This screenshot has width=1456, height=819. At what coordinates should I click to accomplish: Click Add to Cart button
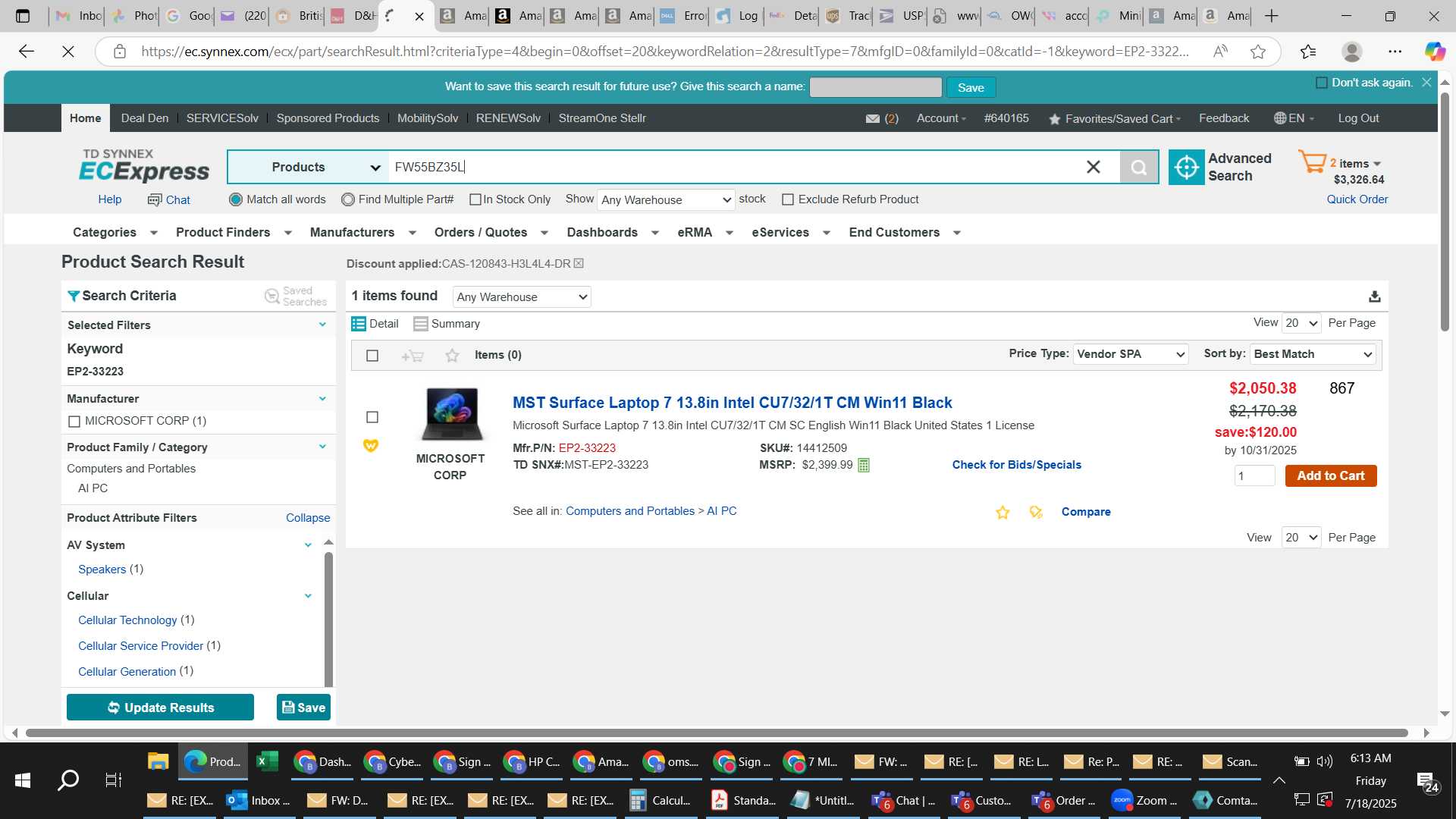(x=1331, y=476)
